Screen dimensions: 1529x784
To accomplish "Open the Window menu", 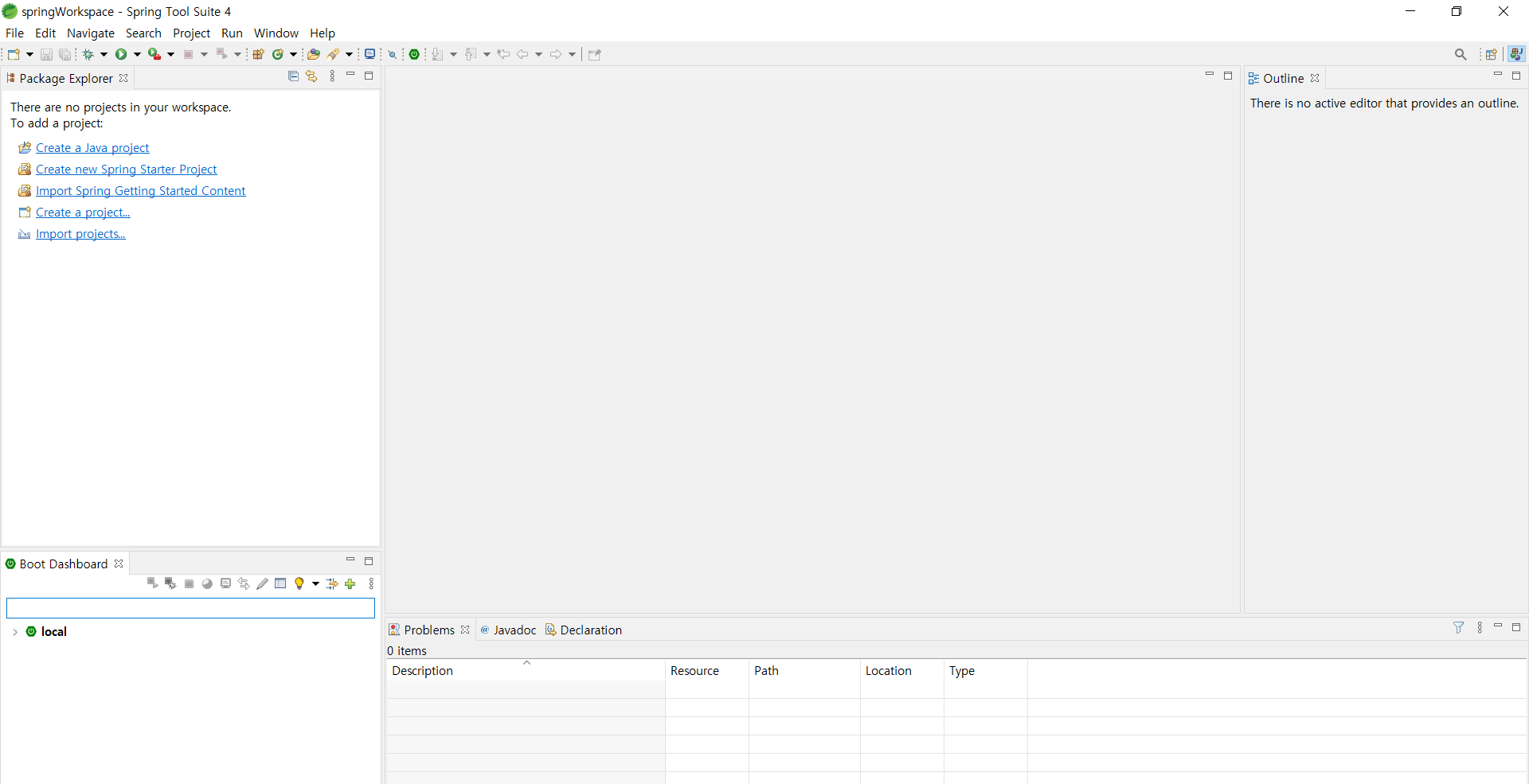I will pyautogui.click(x=276, y=33).
